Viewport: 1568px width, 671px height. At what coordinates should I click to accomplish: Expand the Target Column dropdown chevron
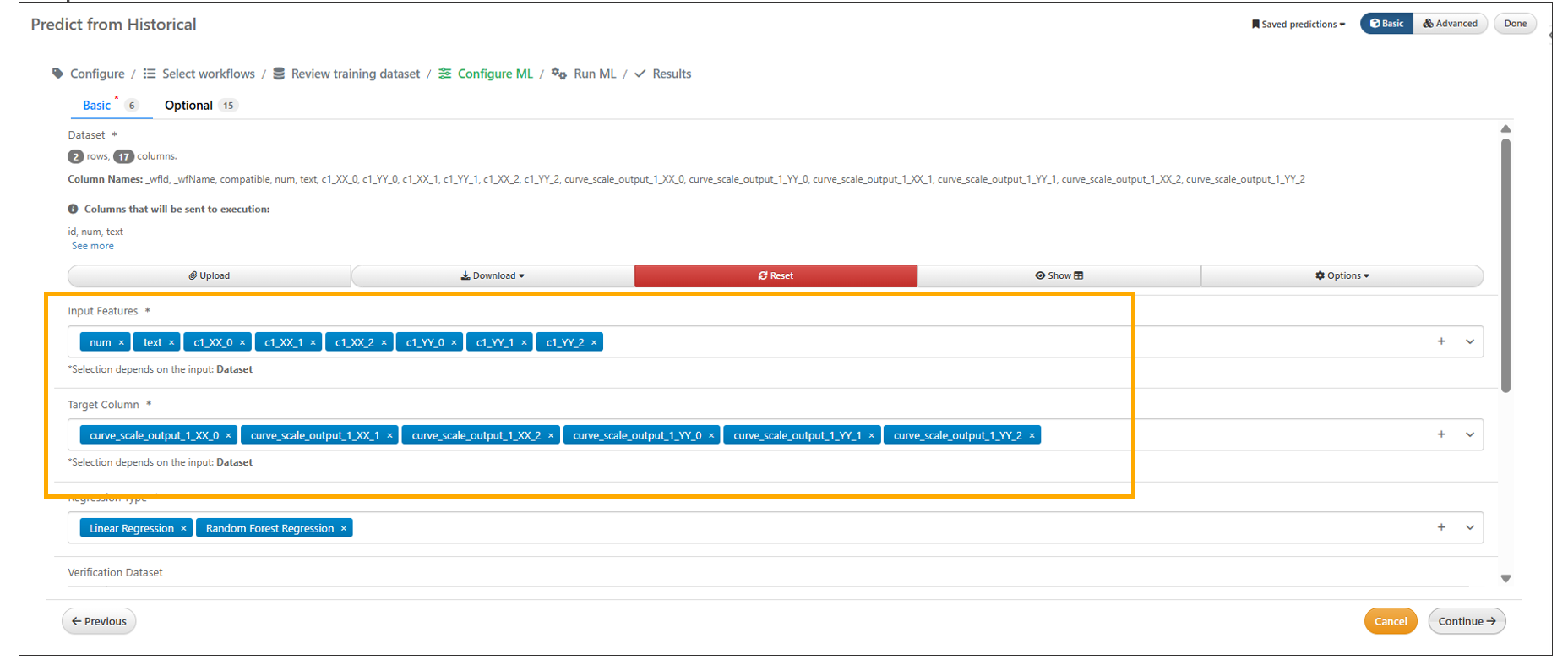1470,434
